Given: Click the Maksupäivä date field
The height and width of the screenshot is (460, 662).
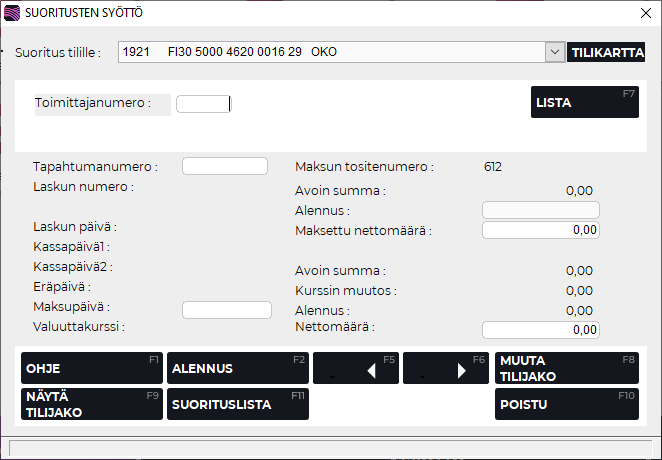Looking at the screenshot, I should (227, 310).
